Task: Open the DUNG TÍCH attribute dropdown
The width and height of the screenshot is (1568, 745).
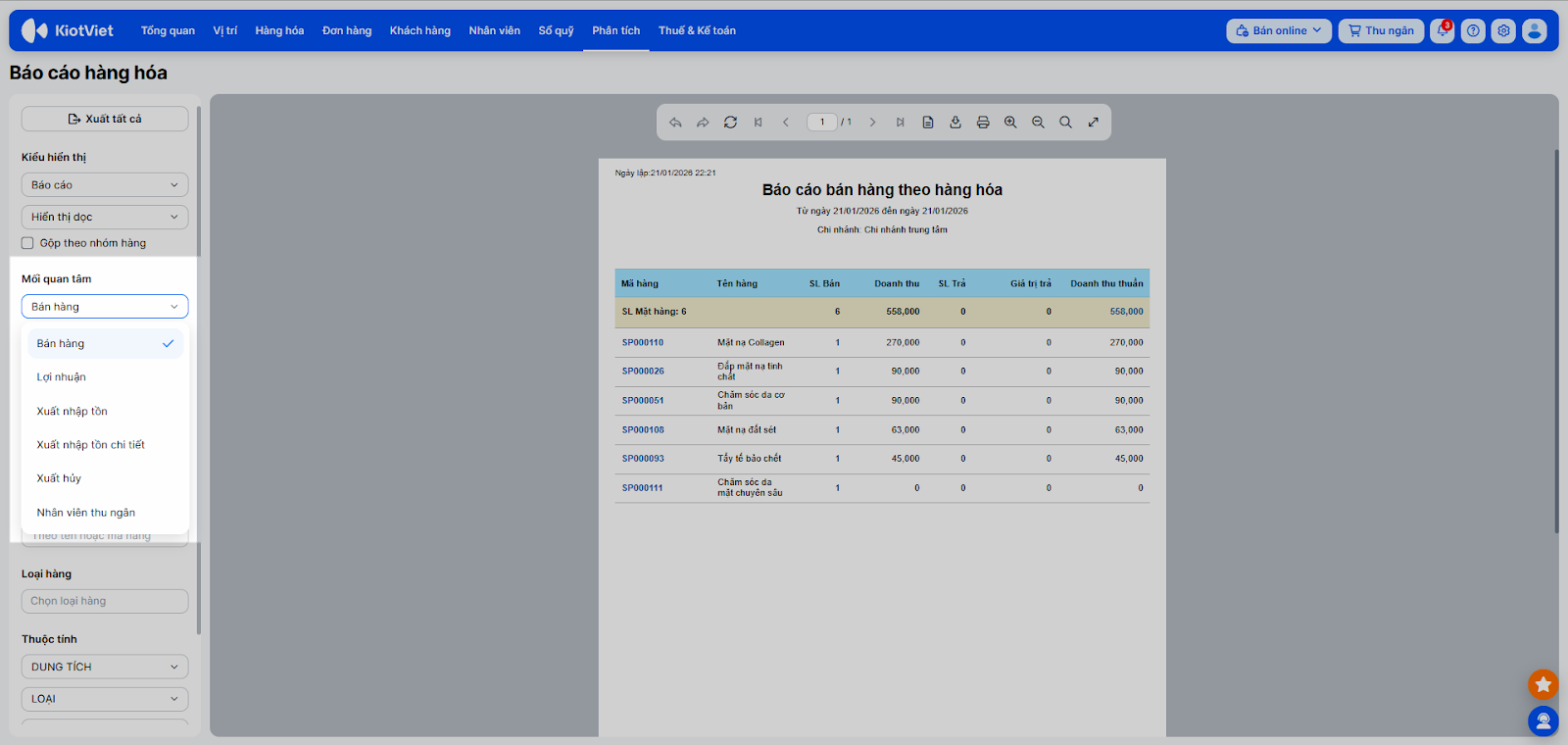Action: tap(105, 667)
